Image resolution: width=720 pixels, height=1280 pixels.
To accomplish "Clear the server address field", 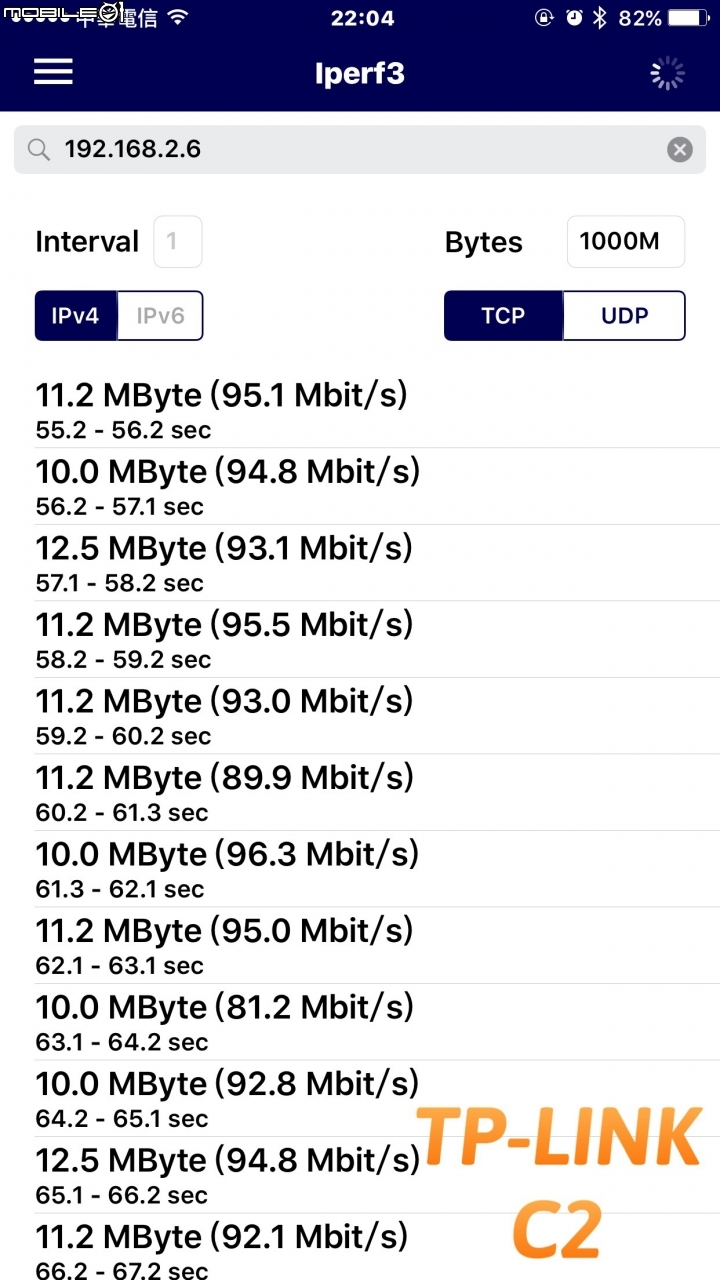I will click(679, 150).
